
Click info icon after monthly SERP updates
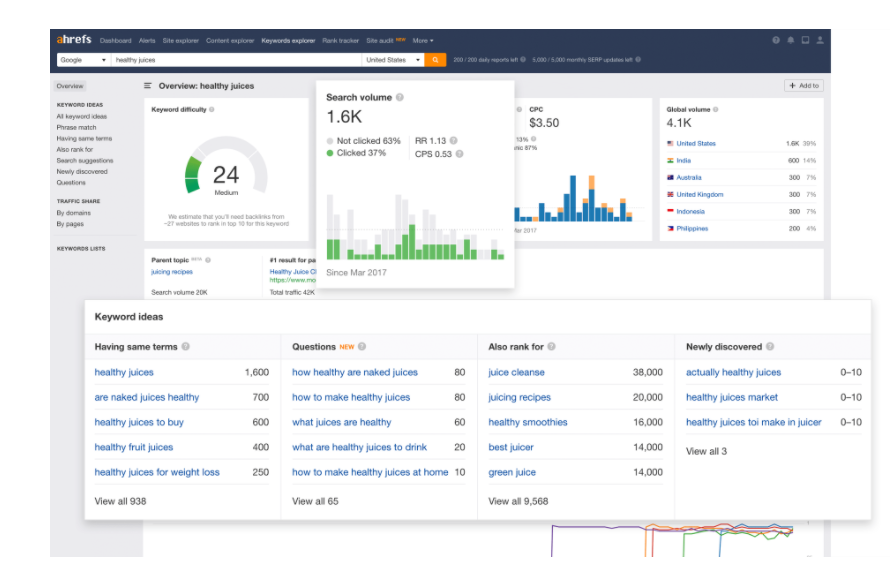[x=638, y=60]
